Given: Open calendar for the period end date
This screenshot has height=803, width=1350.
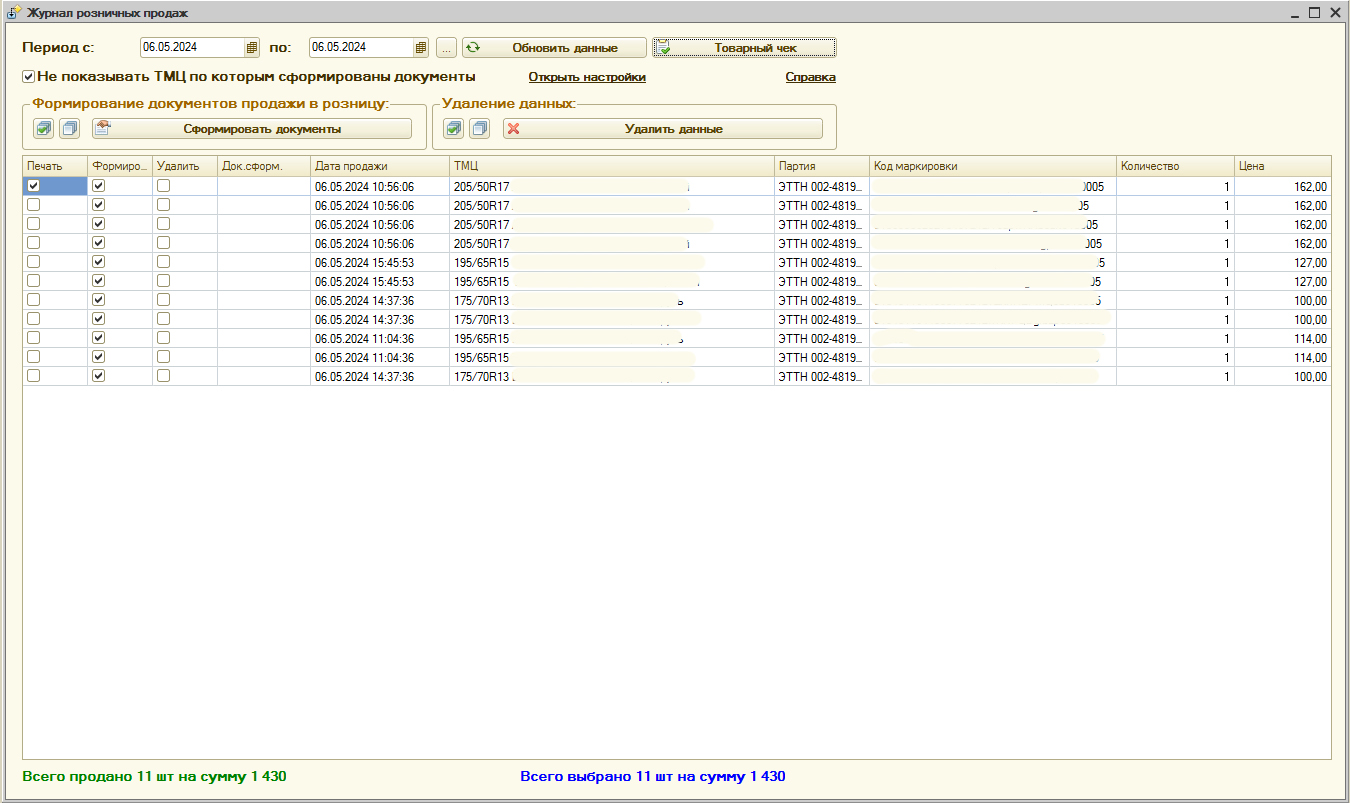Looking at the screenshot, I should 421,47.
